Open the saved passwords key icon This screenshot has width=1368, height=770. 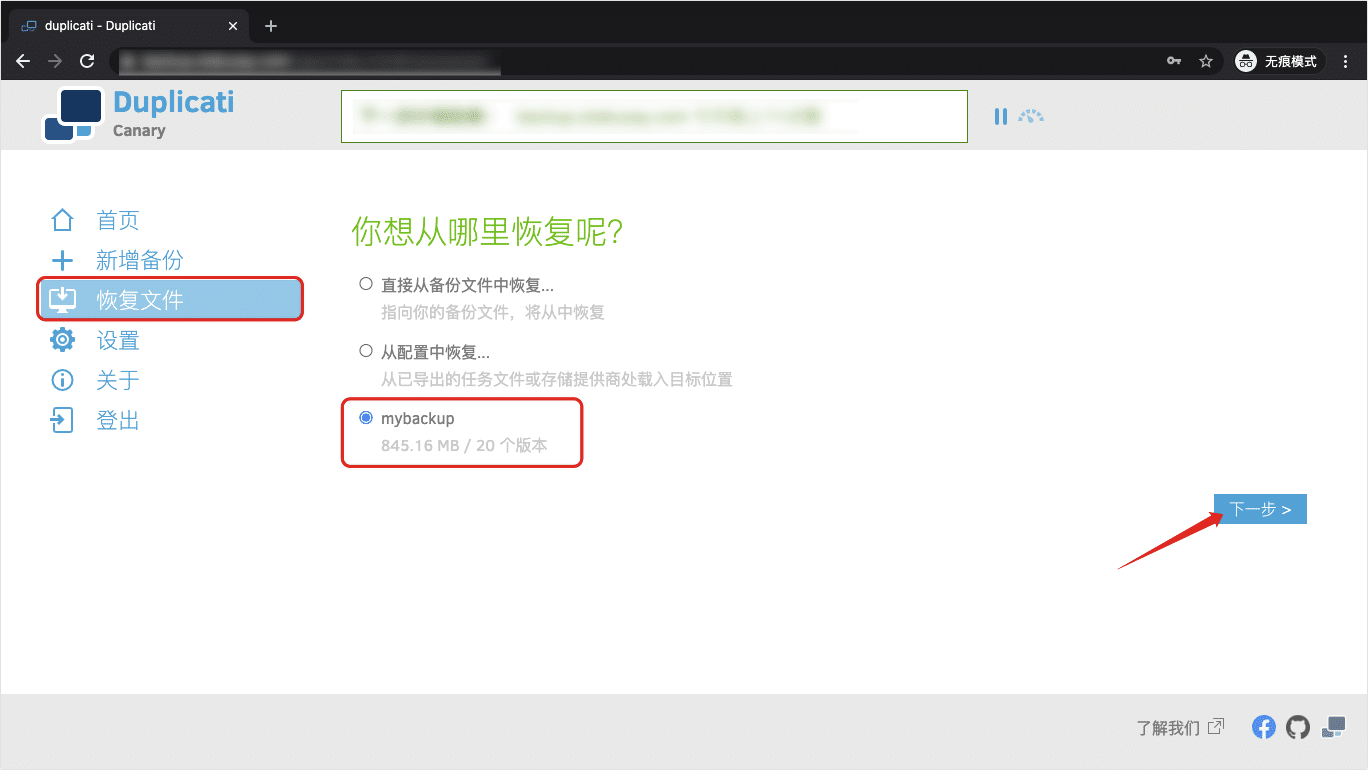click(x=1174, y=61)
